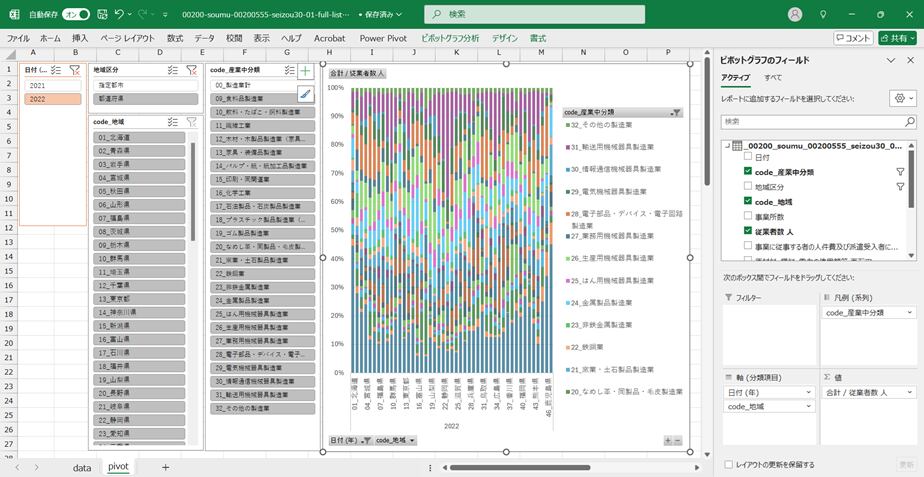Open the データ ribbon tab
This screenshot has height=477, width=924.
204,38
